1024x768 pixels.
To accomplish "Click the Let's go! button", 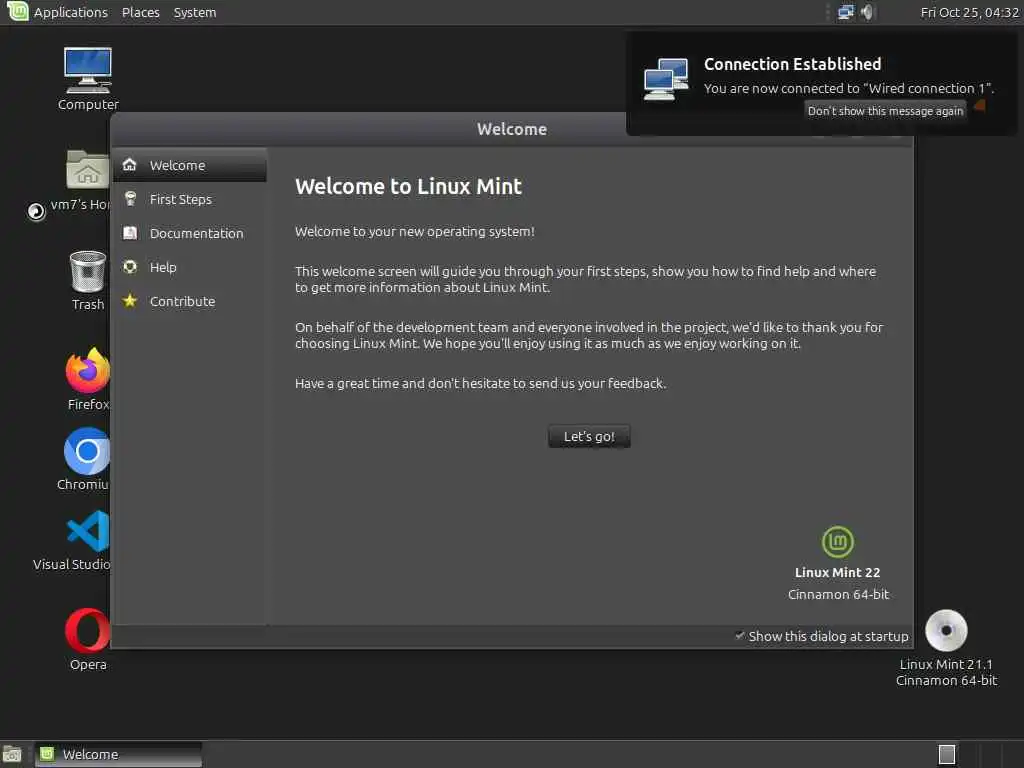I will point(589,436).
